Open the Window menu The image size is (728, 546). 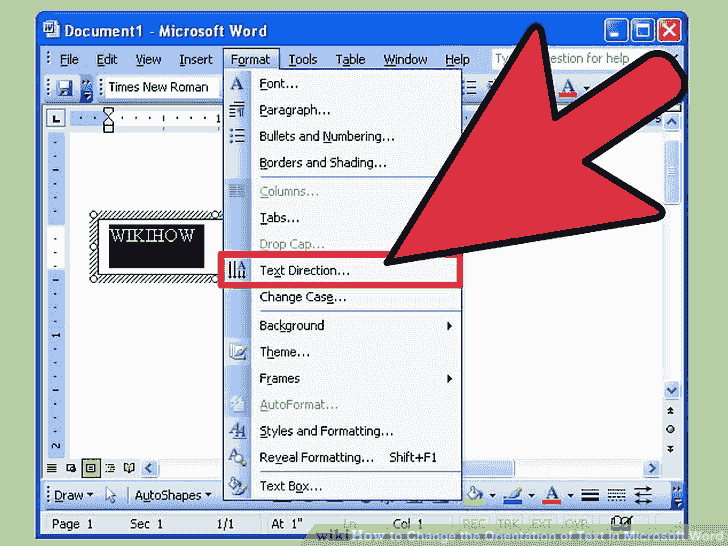[405, 60]
